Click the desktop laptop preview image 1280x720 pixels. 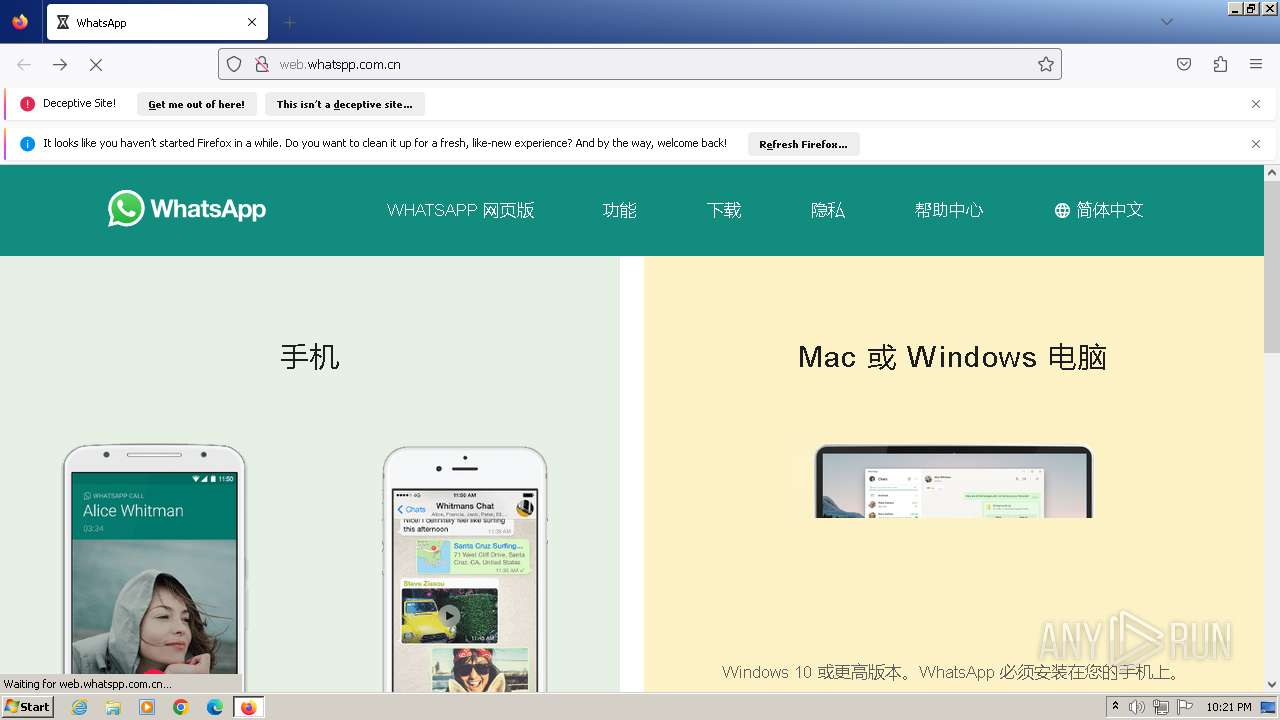pos(954,481)
